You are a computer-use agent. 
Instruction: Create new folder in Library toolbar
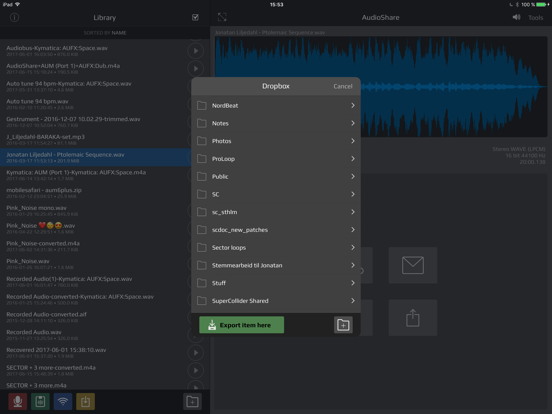[x=193, y=401]
